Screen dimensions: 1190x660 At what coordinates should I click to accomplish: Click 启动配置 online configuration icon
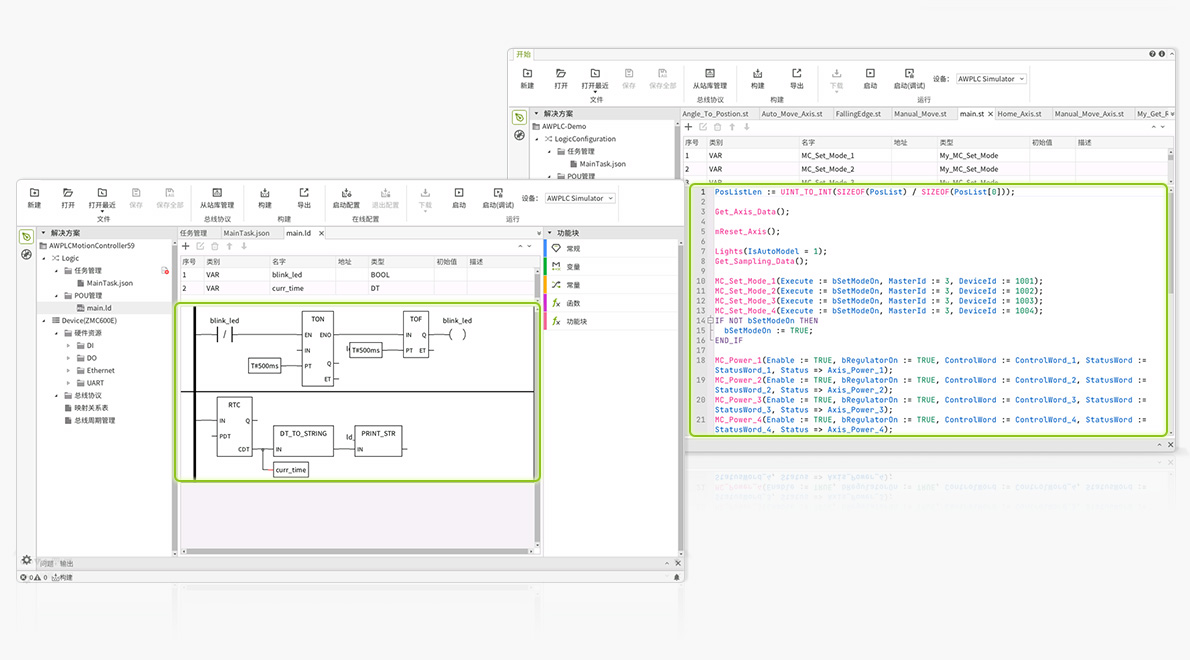pyautogui.click(x=345, y=193)
